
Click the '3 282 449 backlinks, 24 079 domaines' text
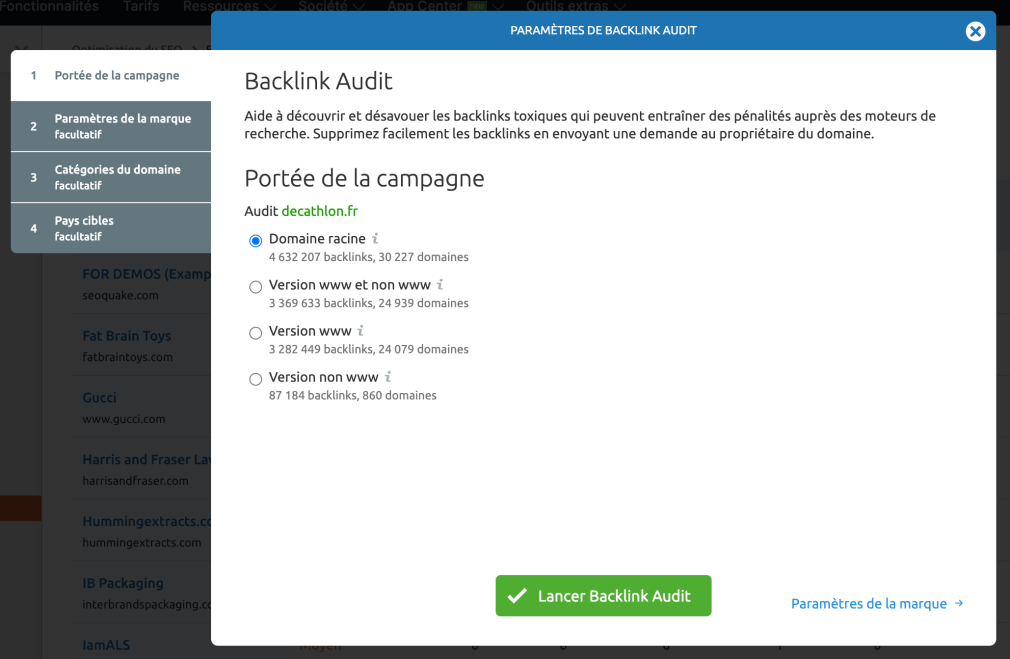pyautogui.click(x=368, y=349)
